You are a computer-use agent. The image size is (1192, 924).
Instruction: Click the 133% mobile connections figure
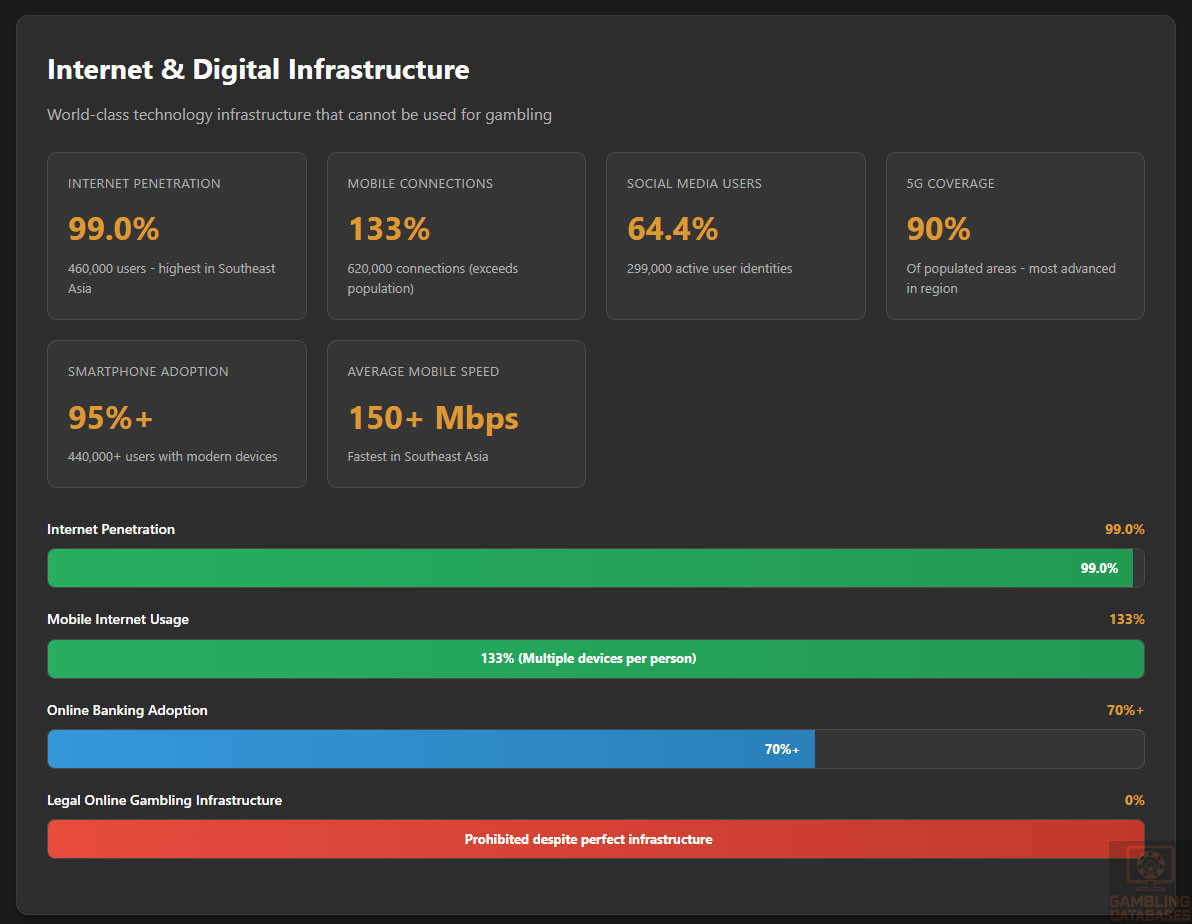coord(389,229)
